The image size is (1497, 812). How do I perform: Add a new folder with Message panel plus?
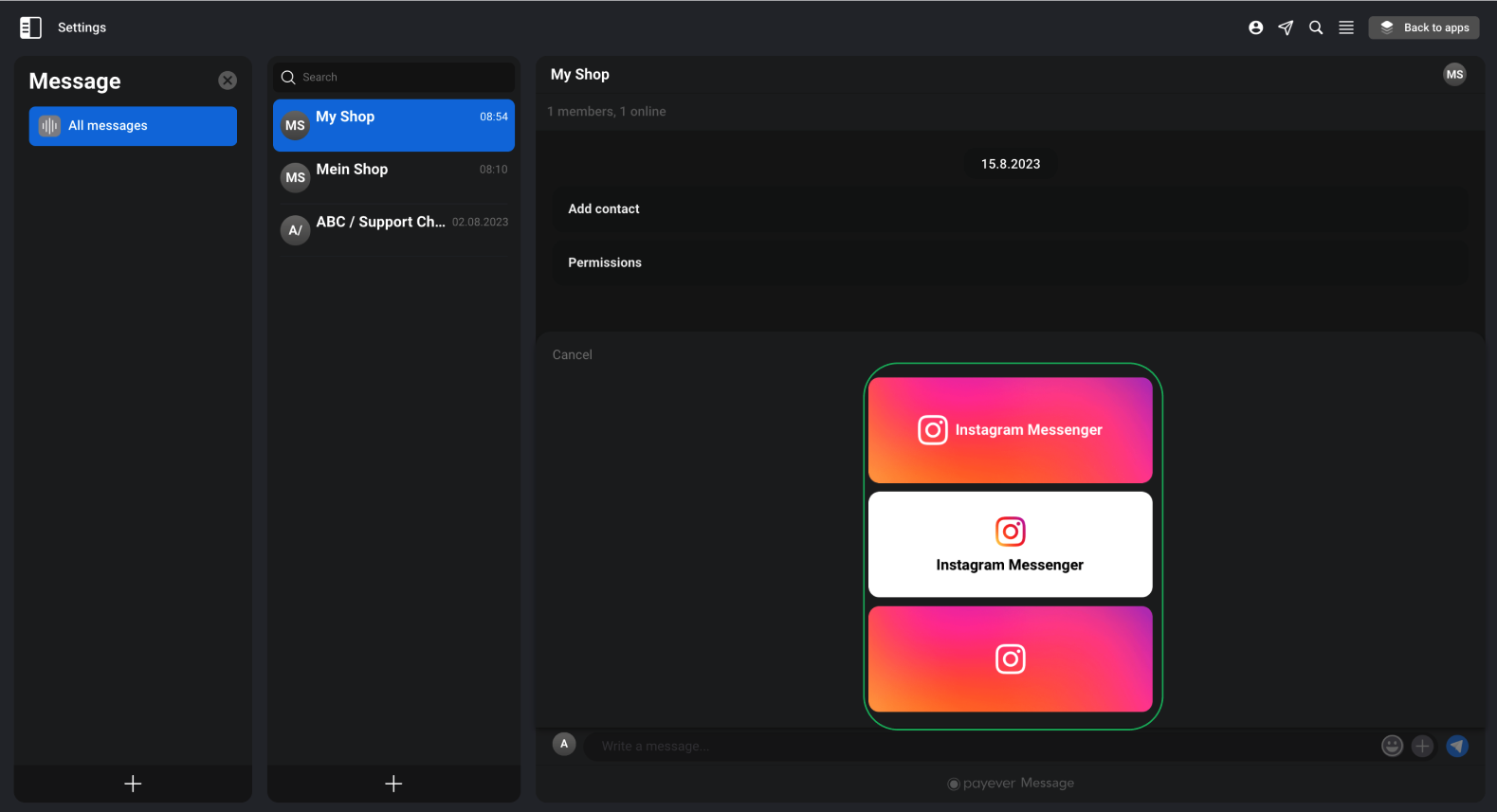tap(133, 784)
